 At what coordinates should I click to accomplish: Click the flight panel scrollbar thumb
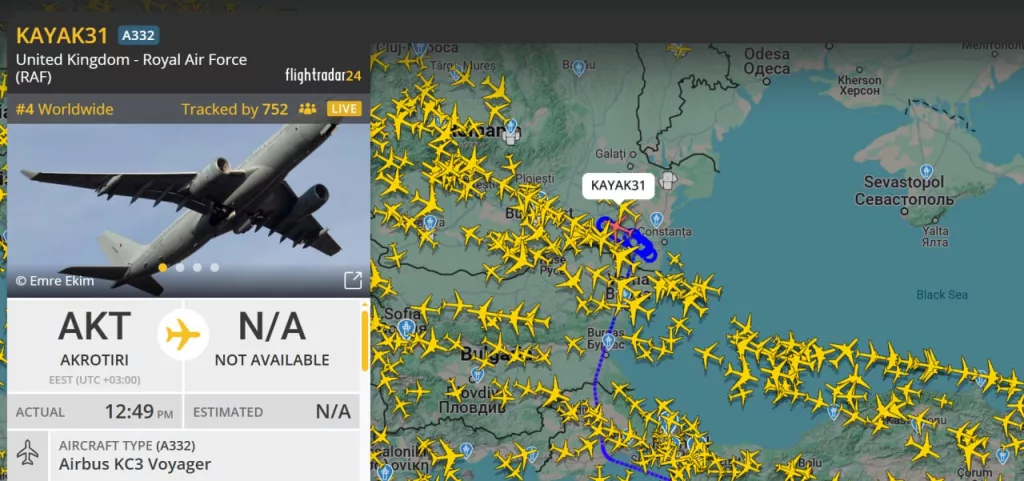click(364, 340)
